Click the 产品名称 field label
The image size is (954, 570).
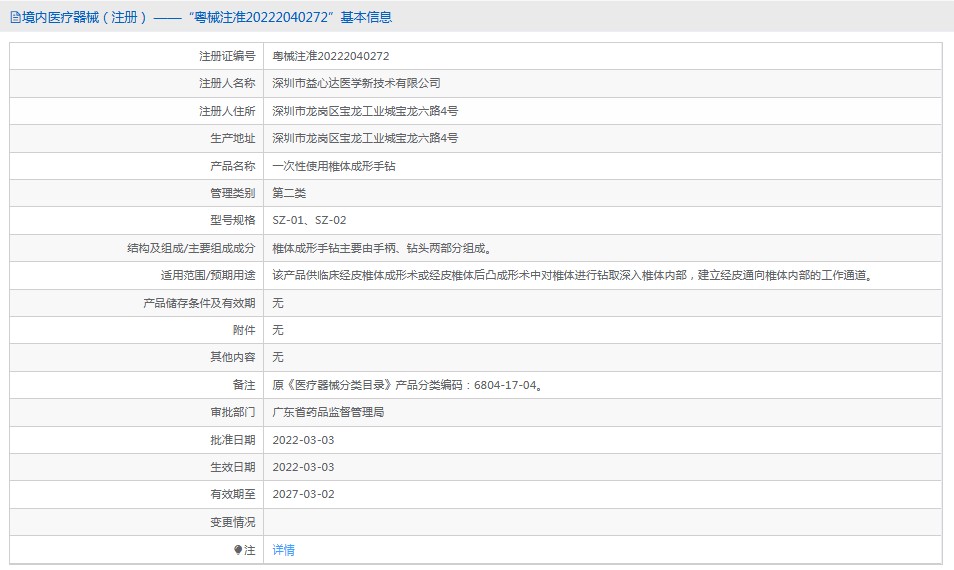232,166
